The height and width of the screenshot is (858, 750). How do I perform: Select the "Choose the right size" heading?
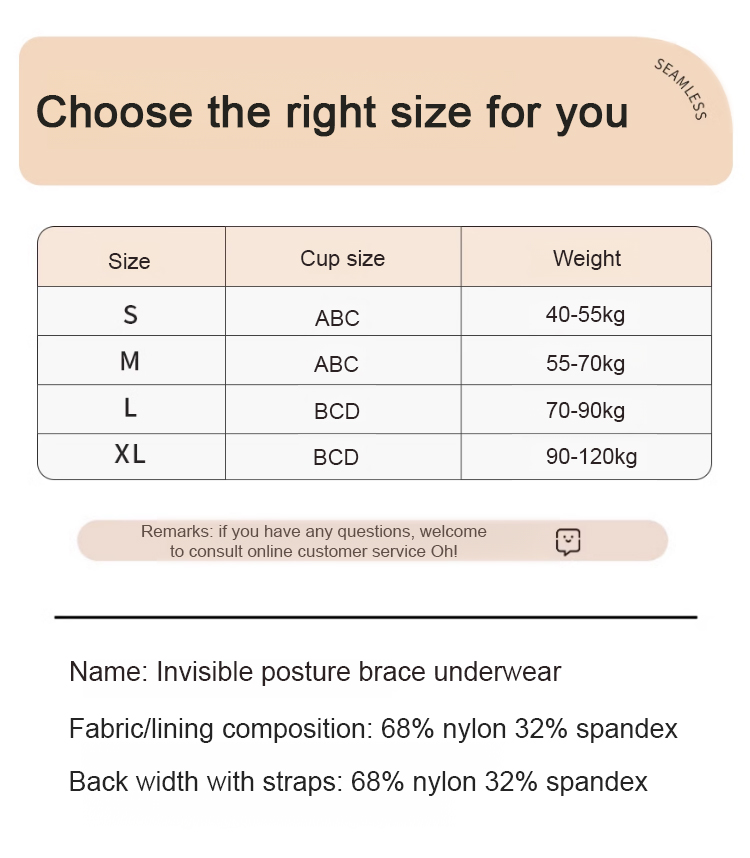[332, 112]
